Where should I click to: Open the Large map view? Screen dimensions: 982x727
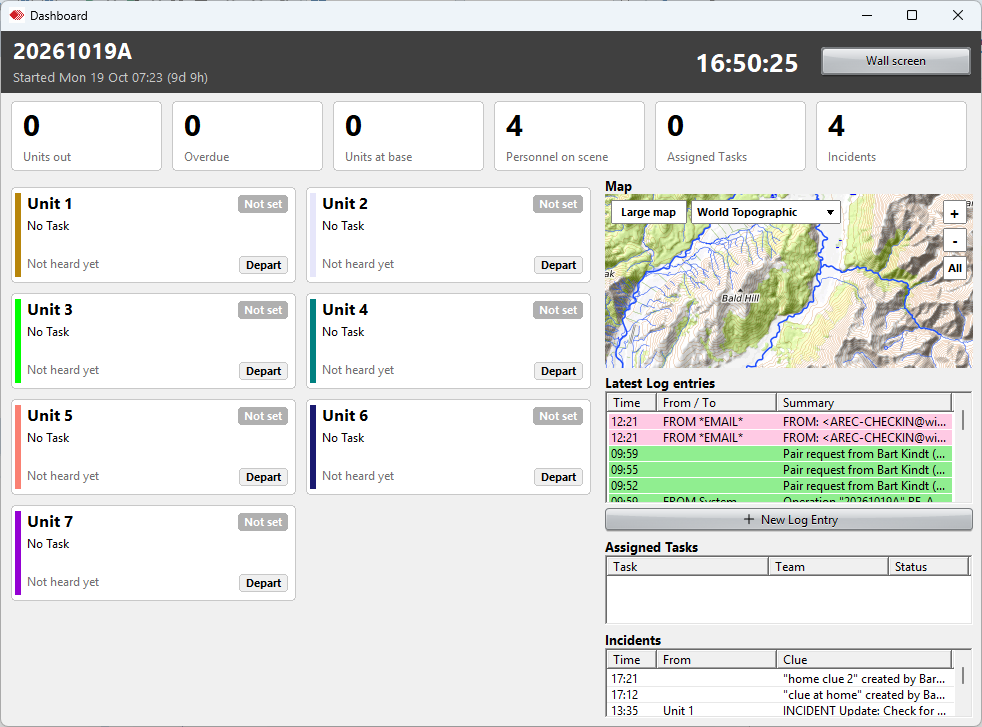click(648, 212)
